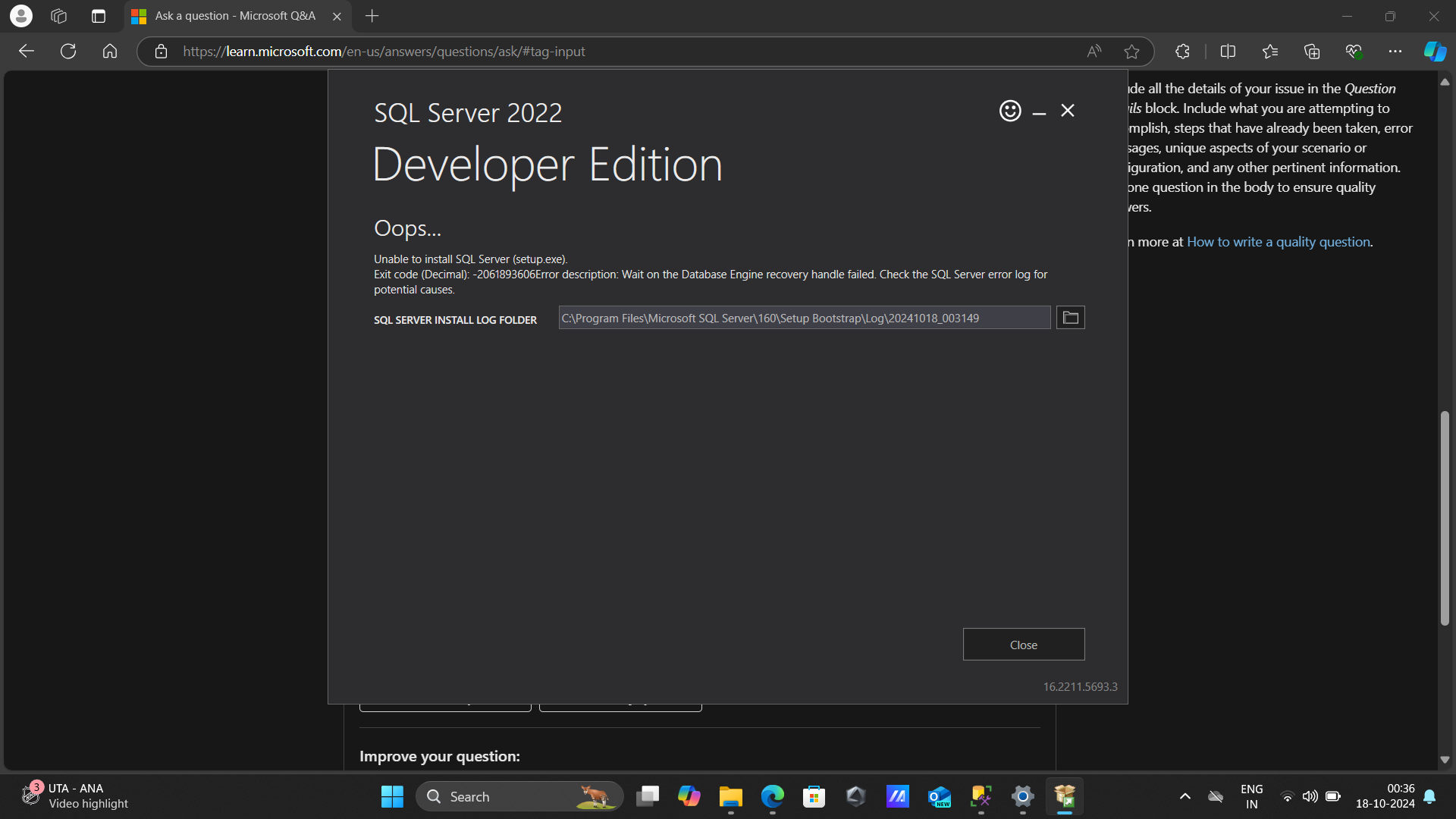The height and width of the screenshot is (819, 1456).
Task: Open the tab actions menu icon
Action: [x=98, y=16]
